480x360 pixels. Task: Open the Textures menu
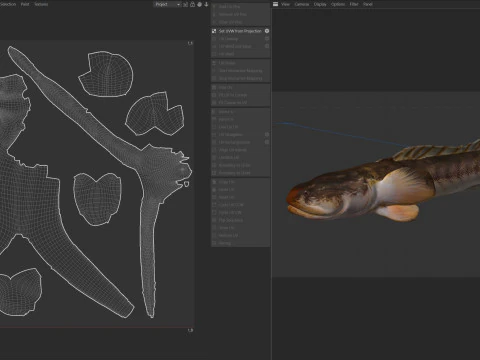[41, 4]
